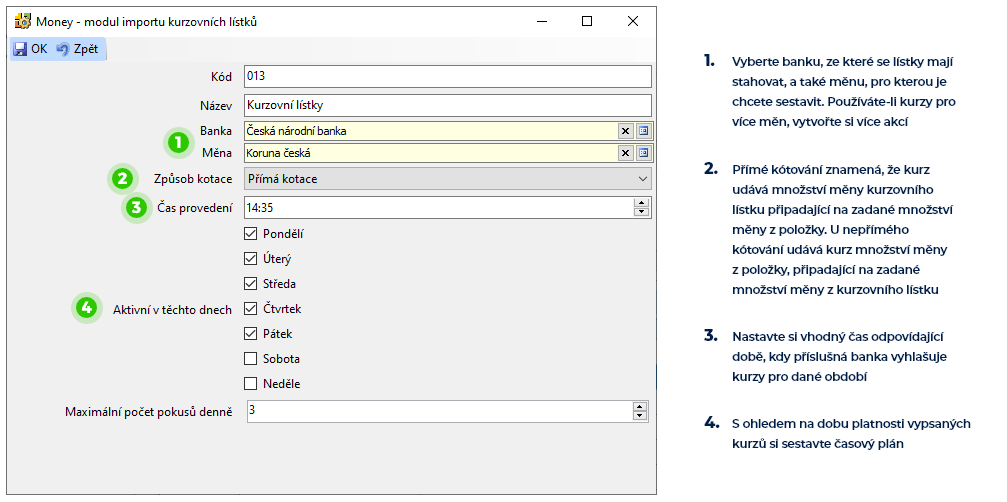Click the Způsob kotace label
Image resolution: width=1007 pixels, height=502 pixels.
(193, 179)
